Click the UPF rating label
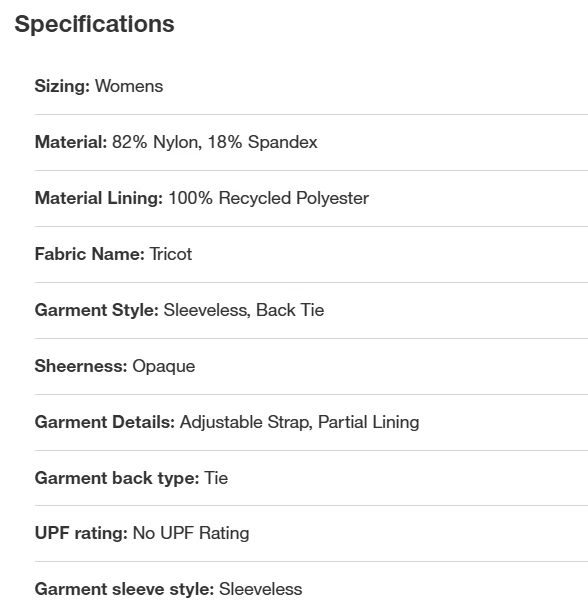Screen dimensions: 588x610 [x=81, y=533]
